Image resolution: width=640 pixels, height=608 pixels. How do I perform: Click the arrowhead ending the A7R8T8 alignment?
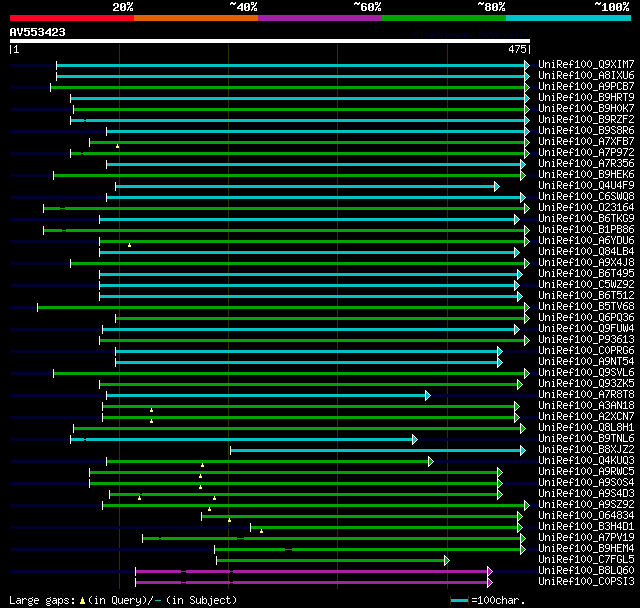pyautogui.click(x=427, y=395)
